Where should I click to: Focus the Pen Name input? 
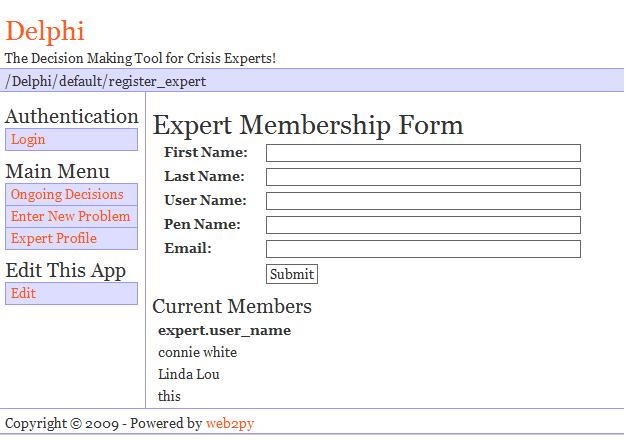[423, 225]
